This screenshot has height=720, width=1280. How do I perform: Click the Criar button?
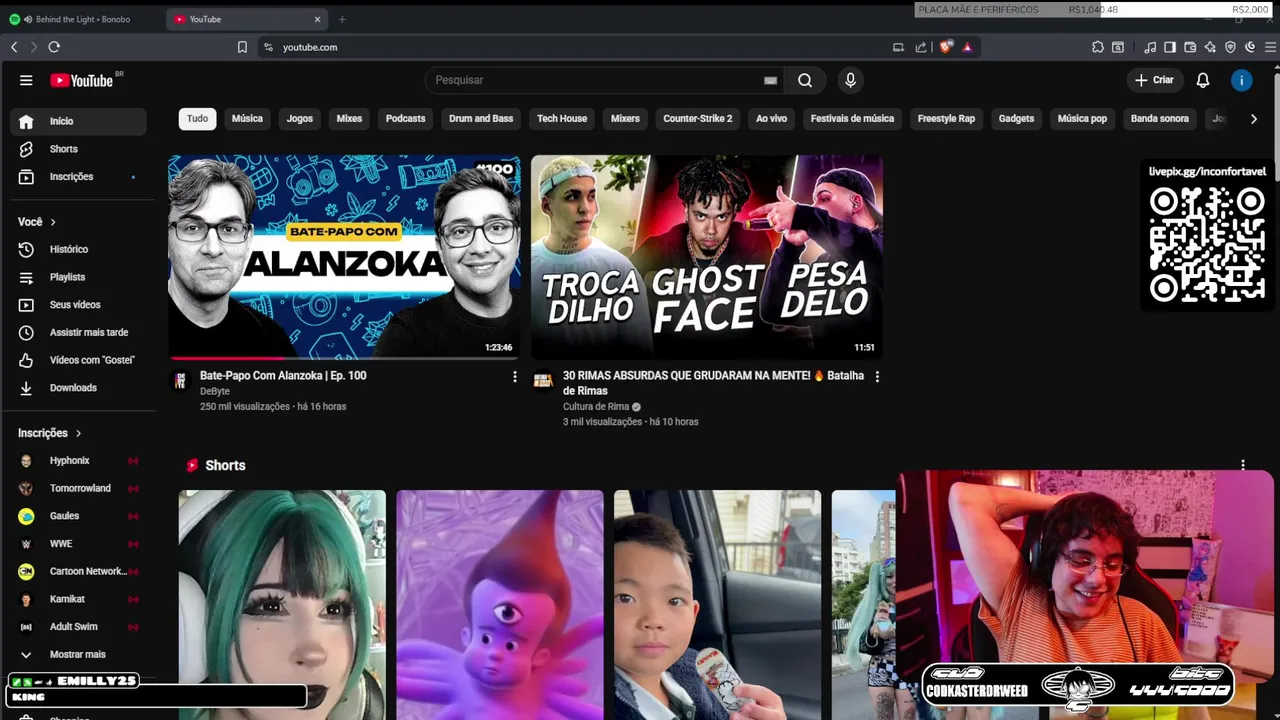coord(1154,80)
